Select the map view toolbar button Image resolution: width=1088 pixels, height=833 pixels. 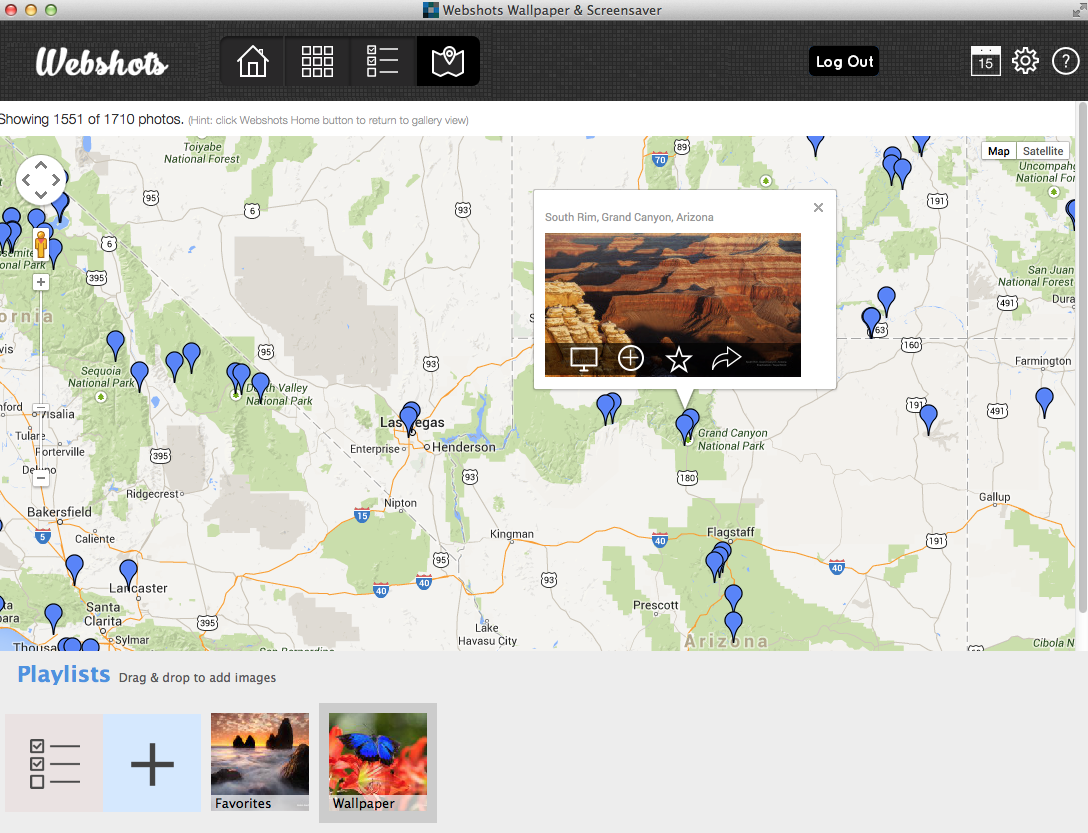coord(448,62)
